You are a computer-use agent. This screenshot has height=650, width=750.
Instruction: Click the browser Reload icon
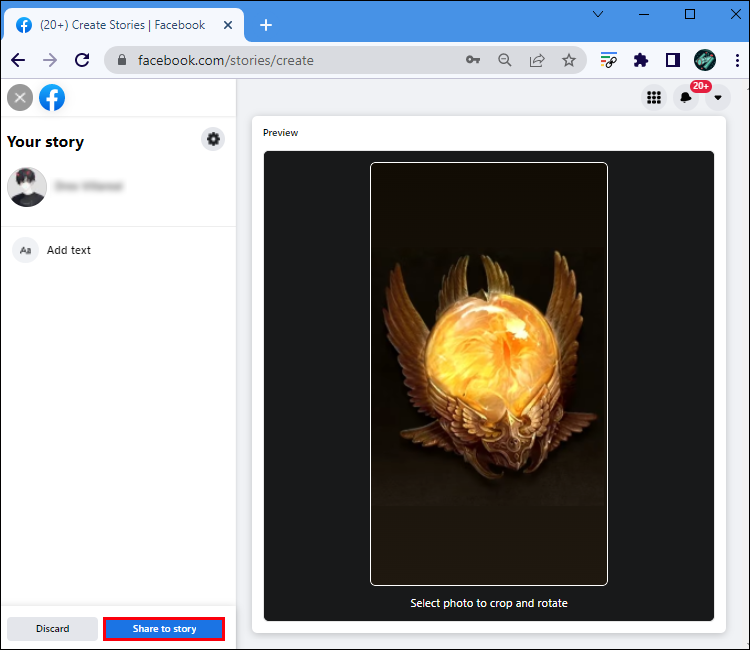(x=82, y=60)
